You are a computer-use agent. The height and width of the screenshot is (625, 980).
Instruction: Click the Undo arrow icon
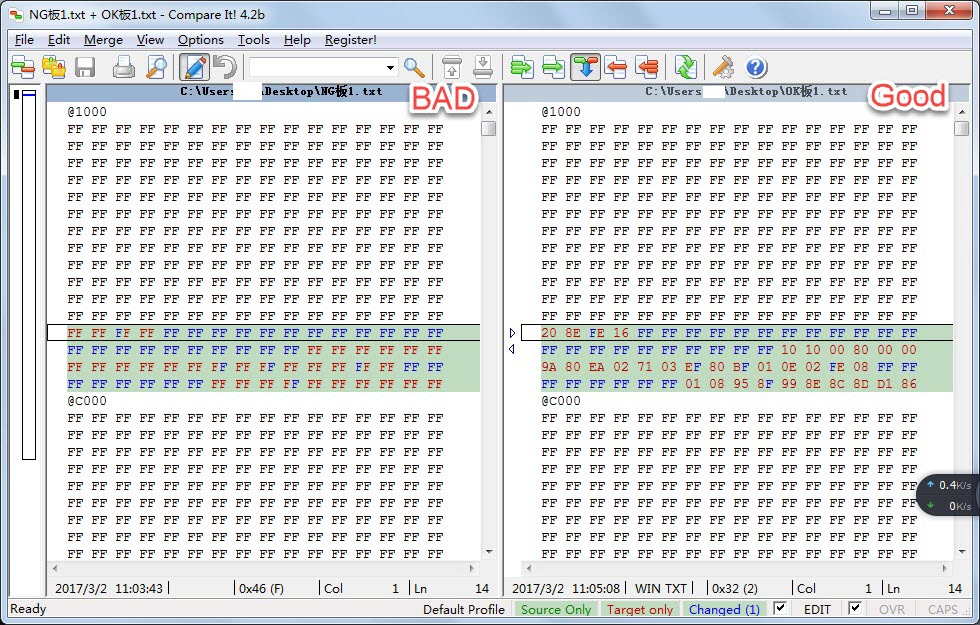pos(225,67)
